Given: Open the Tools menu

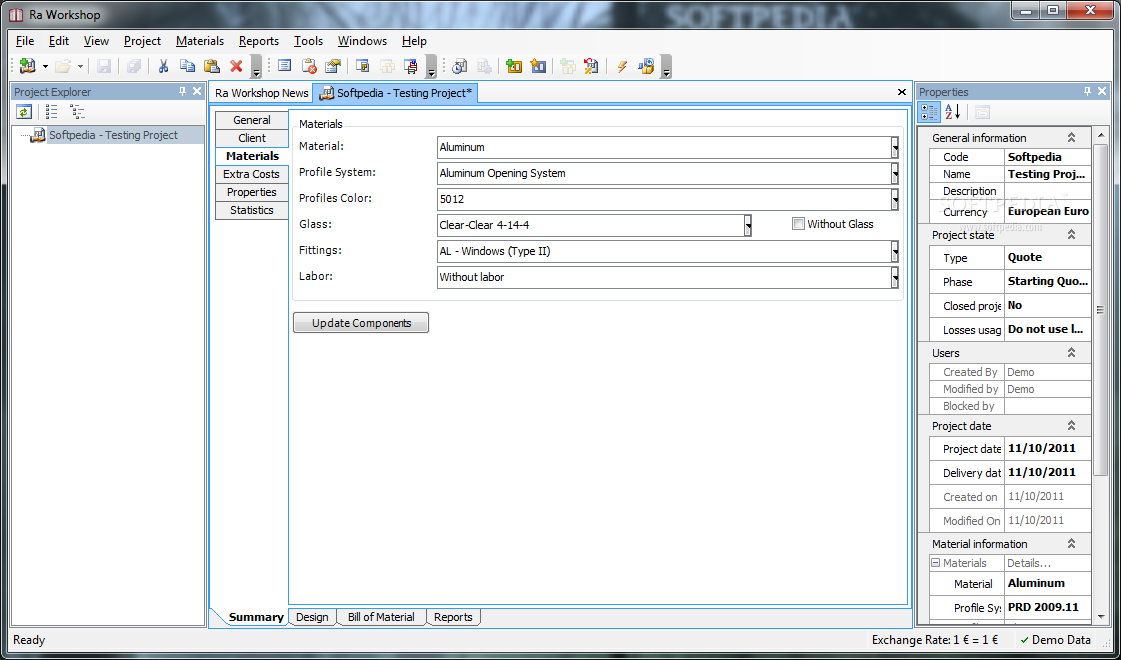Looking at the screenshot, I should pyautogui.click(x=308, y=41).
